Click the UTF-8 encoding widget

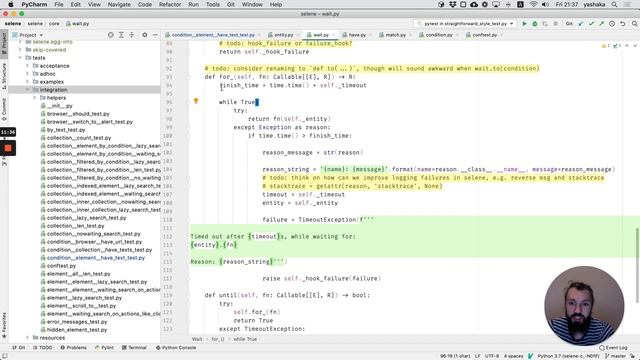coord(492,356)
